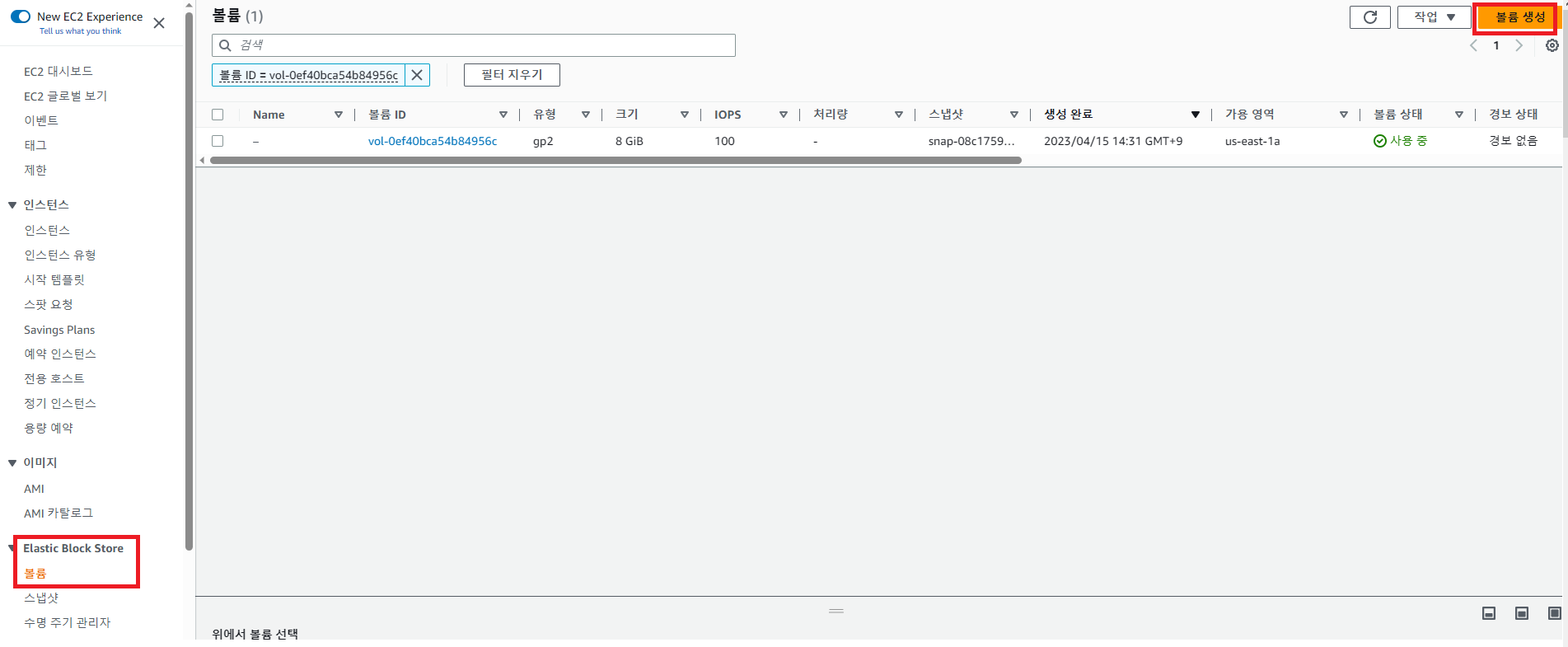The width and height of the screenshot is (1568, 647).
Task: Check the select-all volumes checkbox
Action: click(x=218, y=115)
